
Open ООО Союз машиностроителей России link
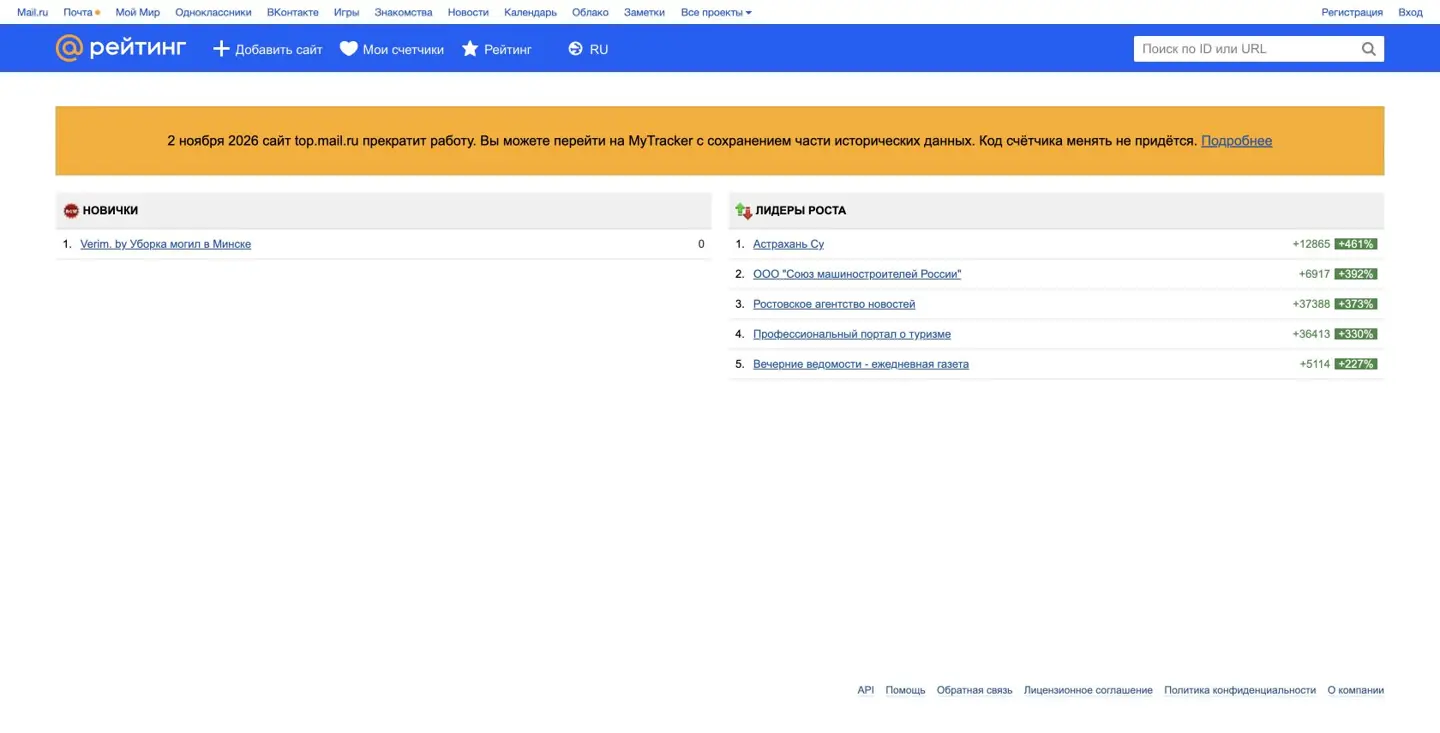click(x=857, y=274)
